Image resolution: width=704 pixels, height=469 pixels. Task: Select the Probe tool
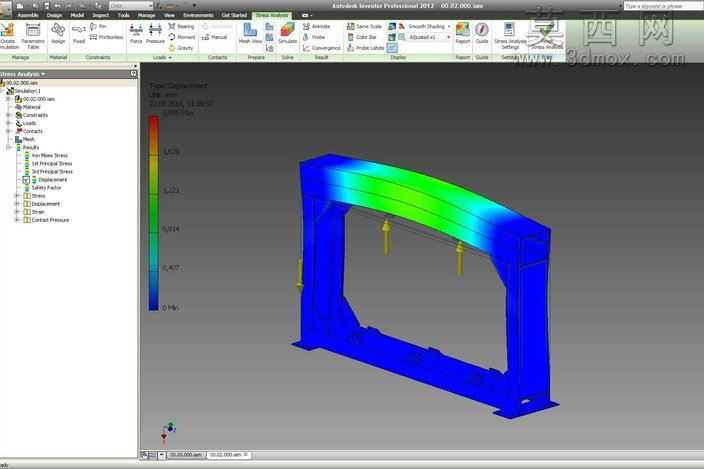(314, 37)
